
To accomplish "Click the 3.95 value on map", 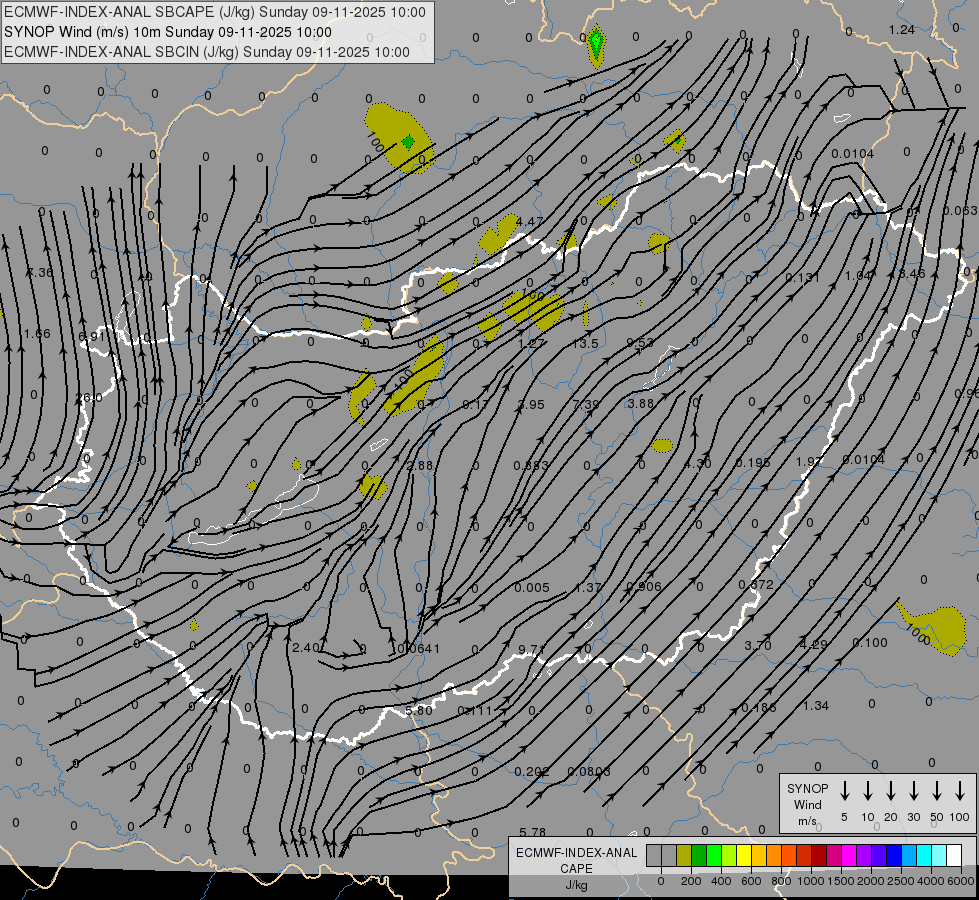I will click(531, 405).
